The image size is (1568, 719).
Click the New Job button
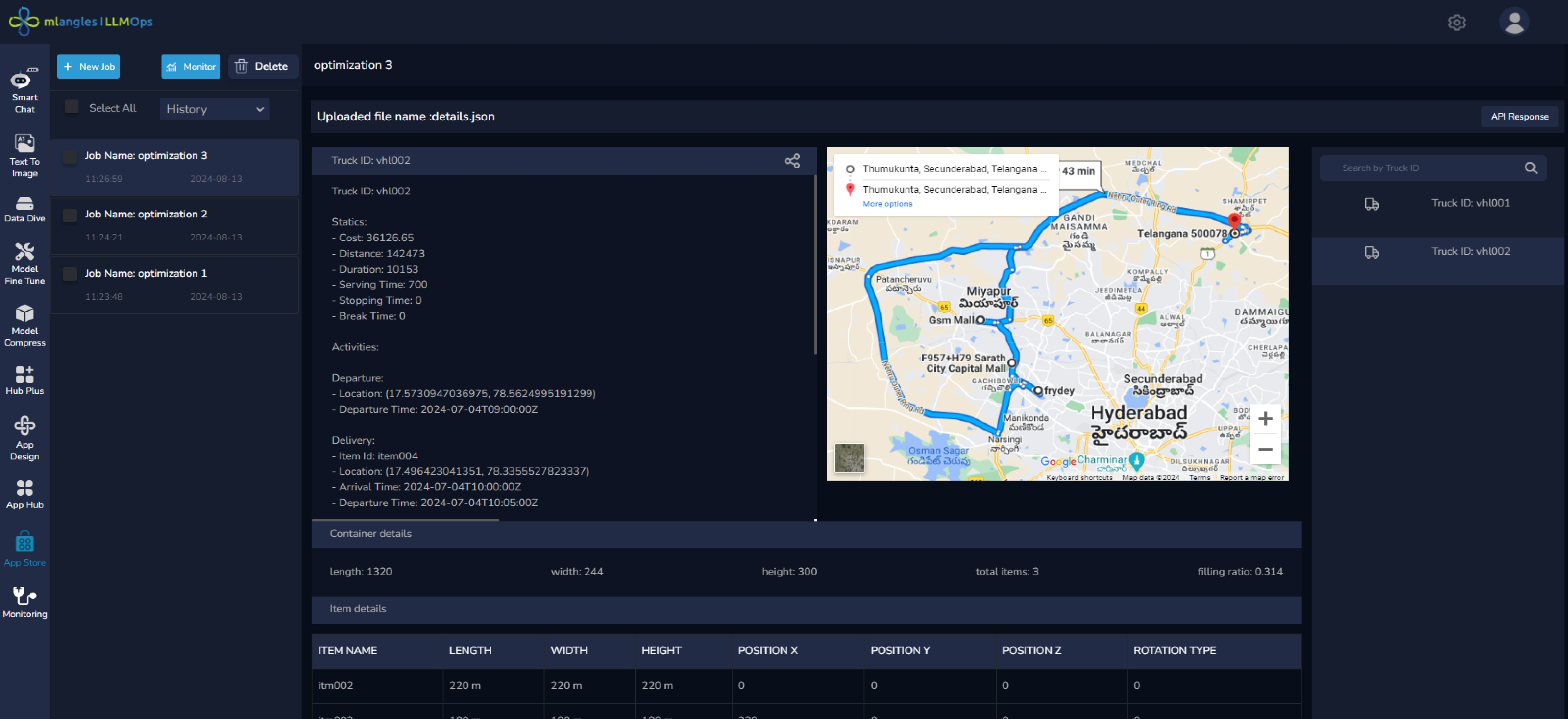88,66
